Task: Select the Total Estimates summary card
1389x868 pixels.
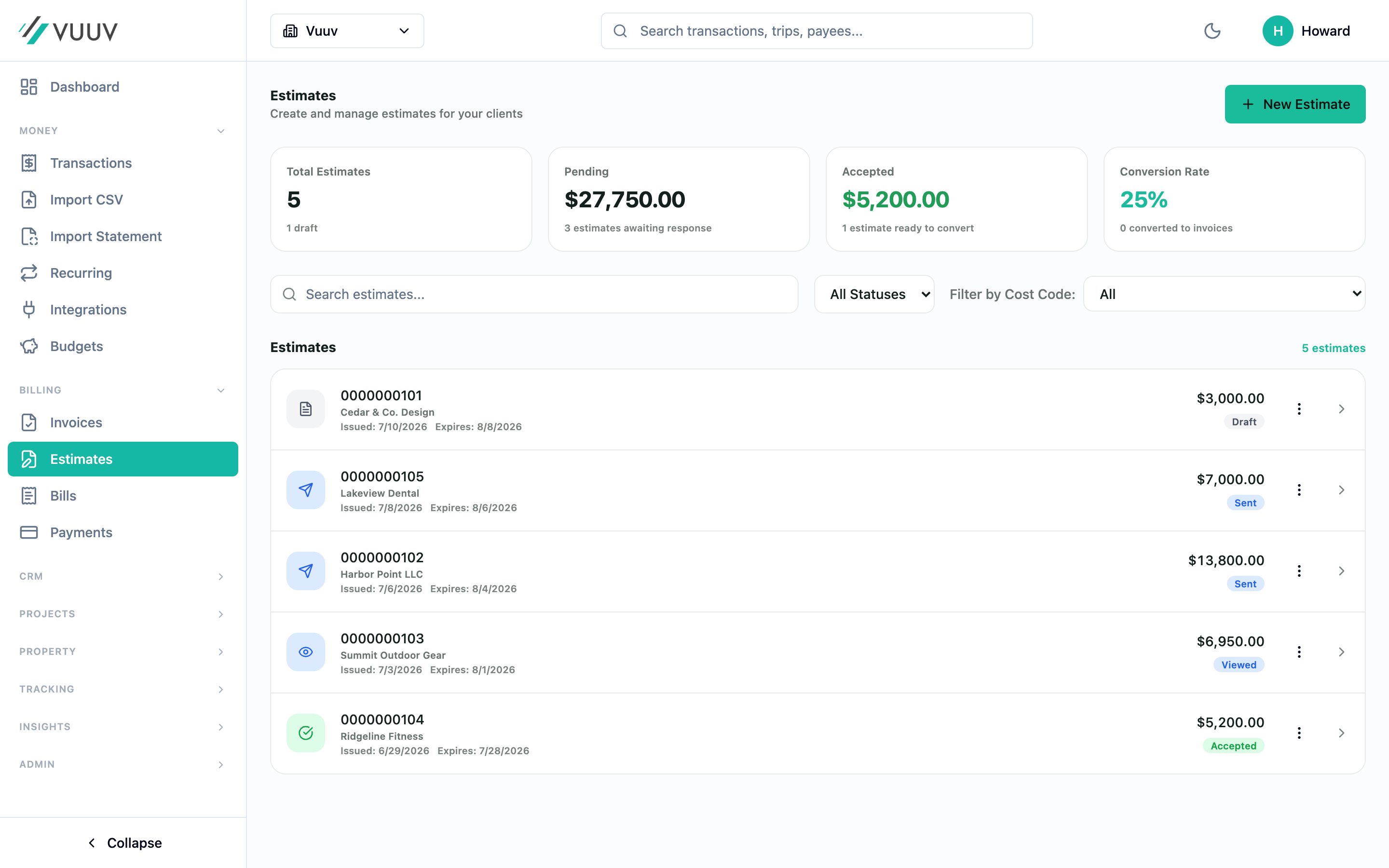Action: point(401,199)
